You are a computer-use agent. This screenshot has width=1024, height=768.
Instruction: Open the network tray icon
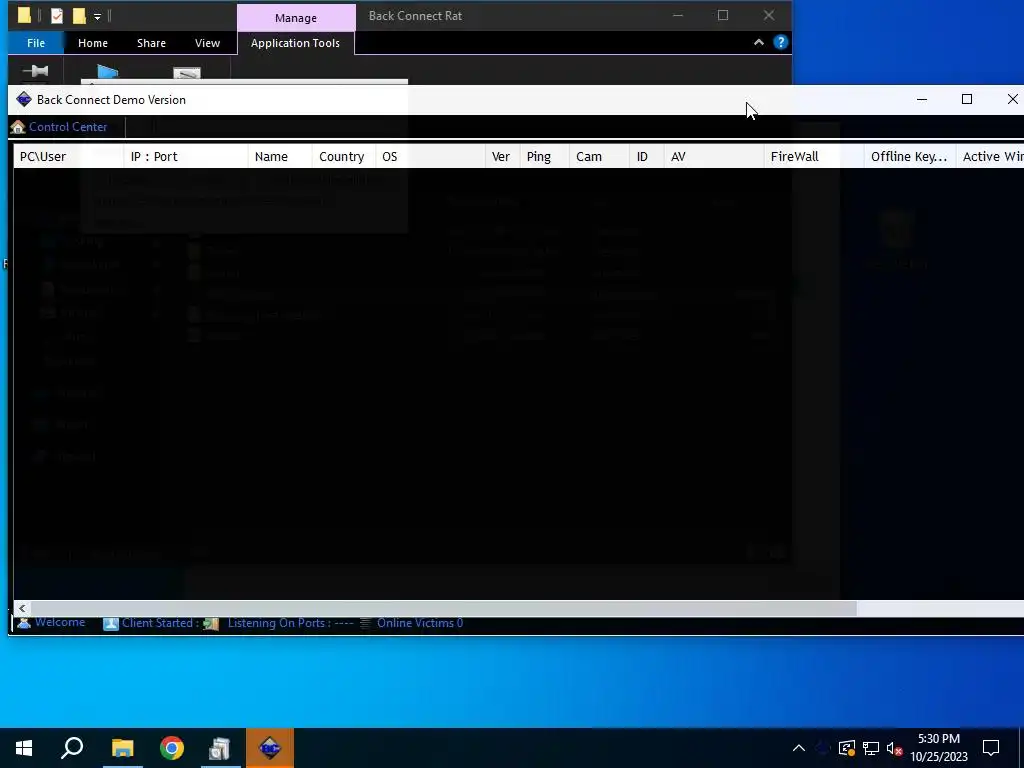tap(871, 748)
